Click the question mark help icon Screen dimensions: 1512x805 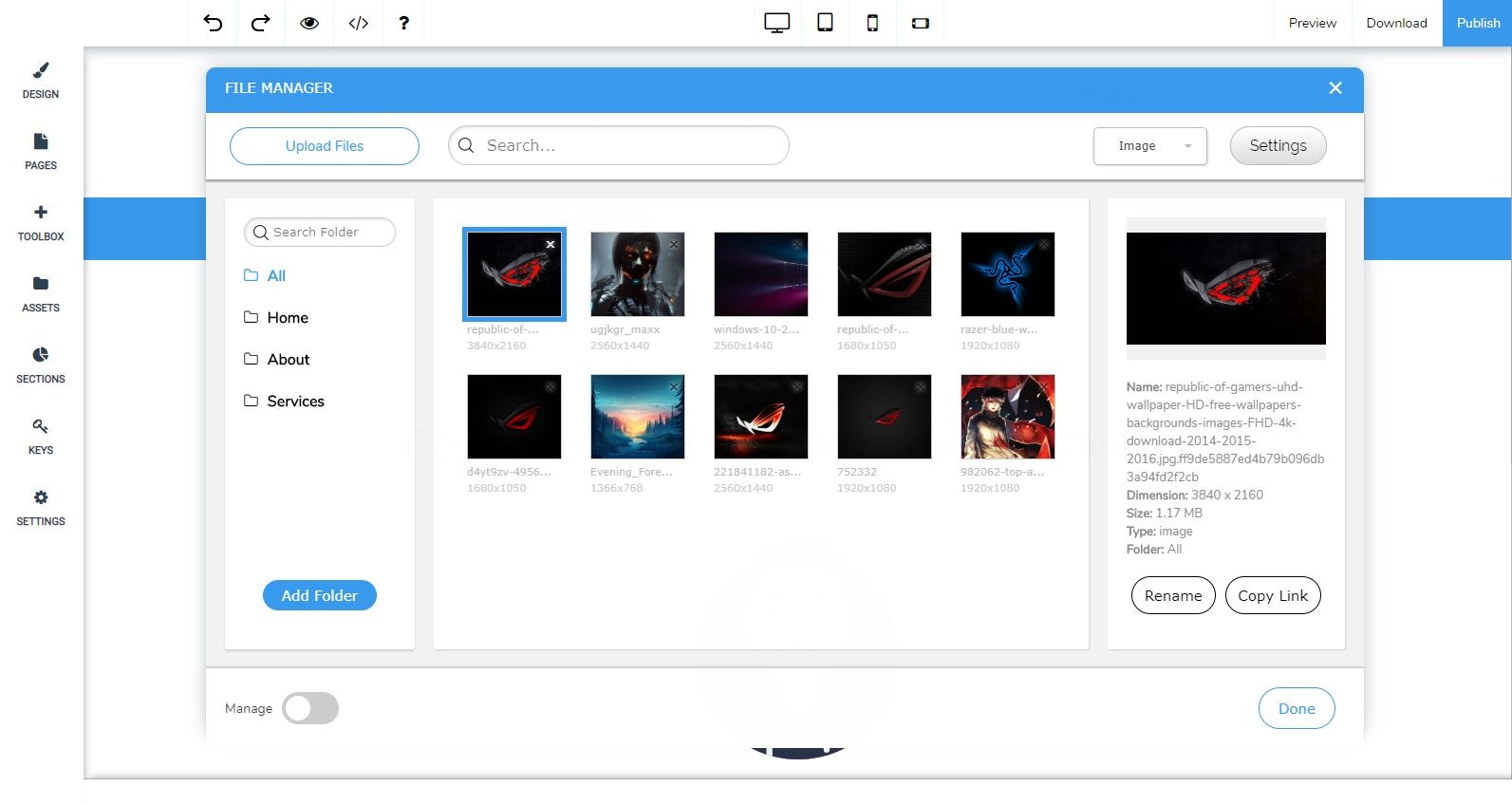tap(404, 23)
